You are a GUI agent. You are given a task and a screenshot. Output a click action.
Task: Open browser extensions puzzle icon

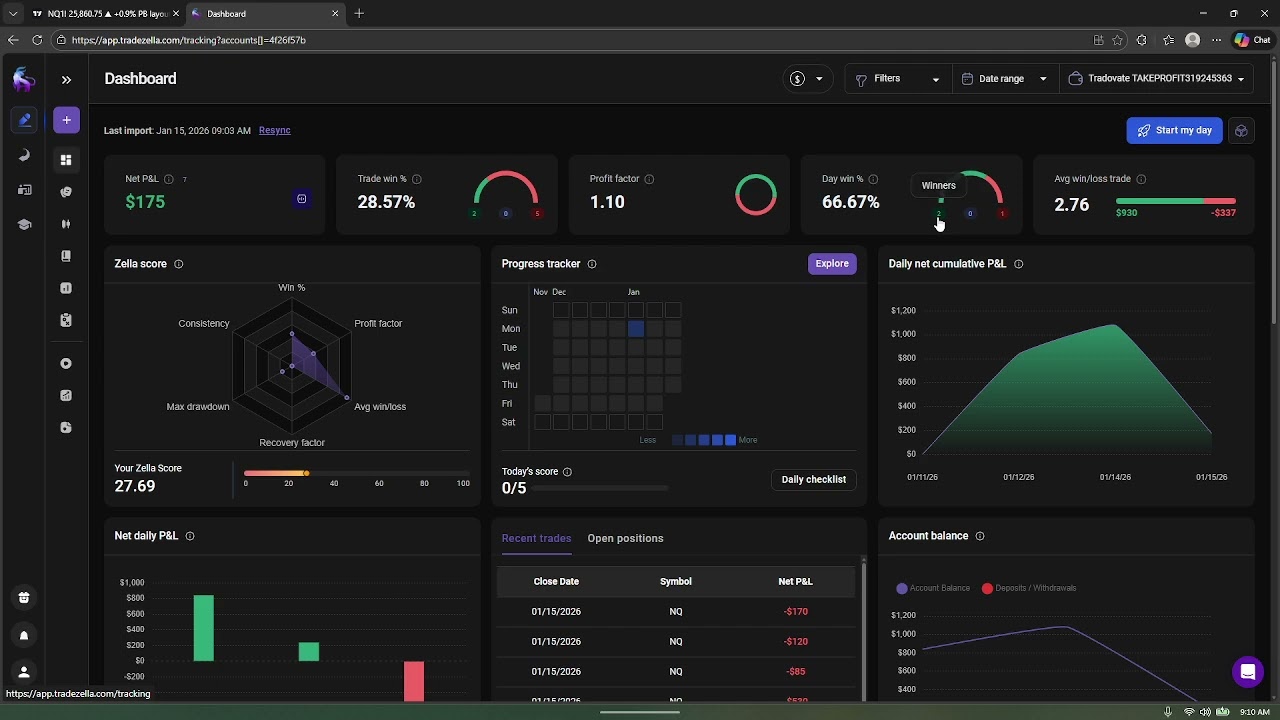coord(1142,40)
